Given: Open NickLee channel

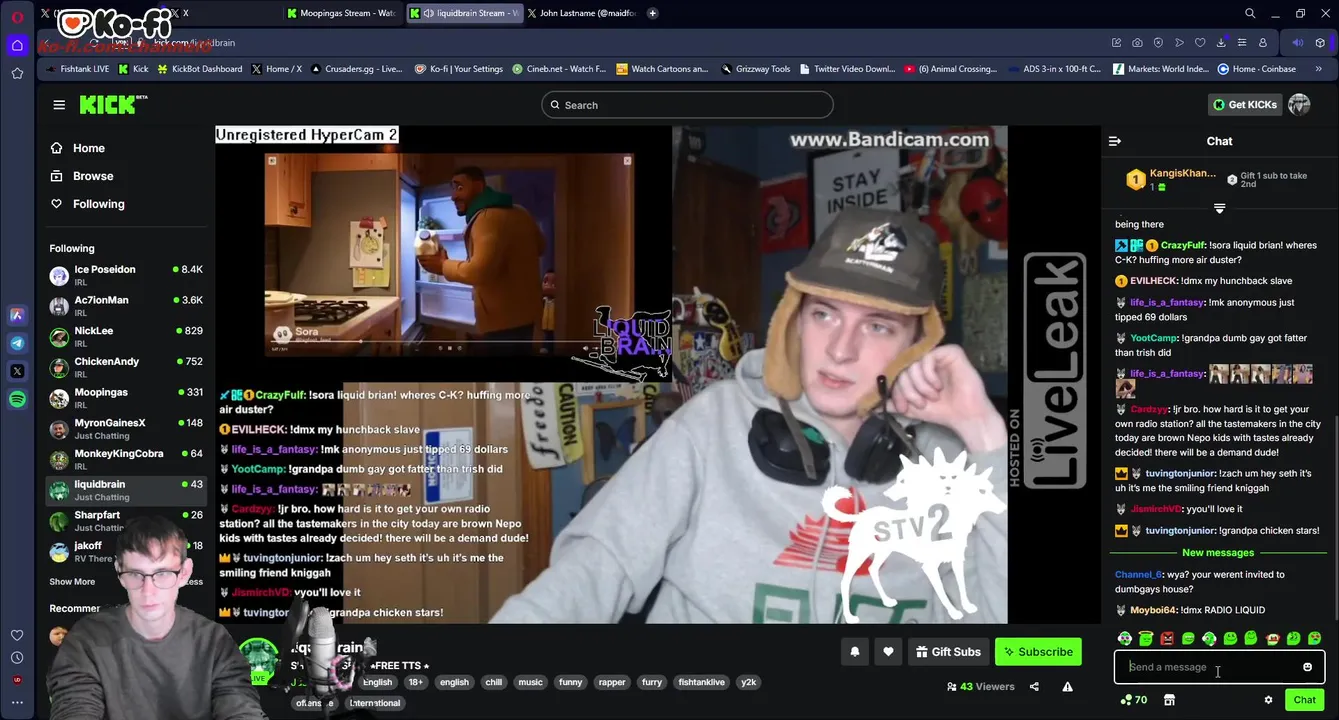Looking at the screenshot, I should 126,337.
